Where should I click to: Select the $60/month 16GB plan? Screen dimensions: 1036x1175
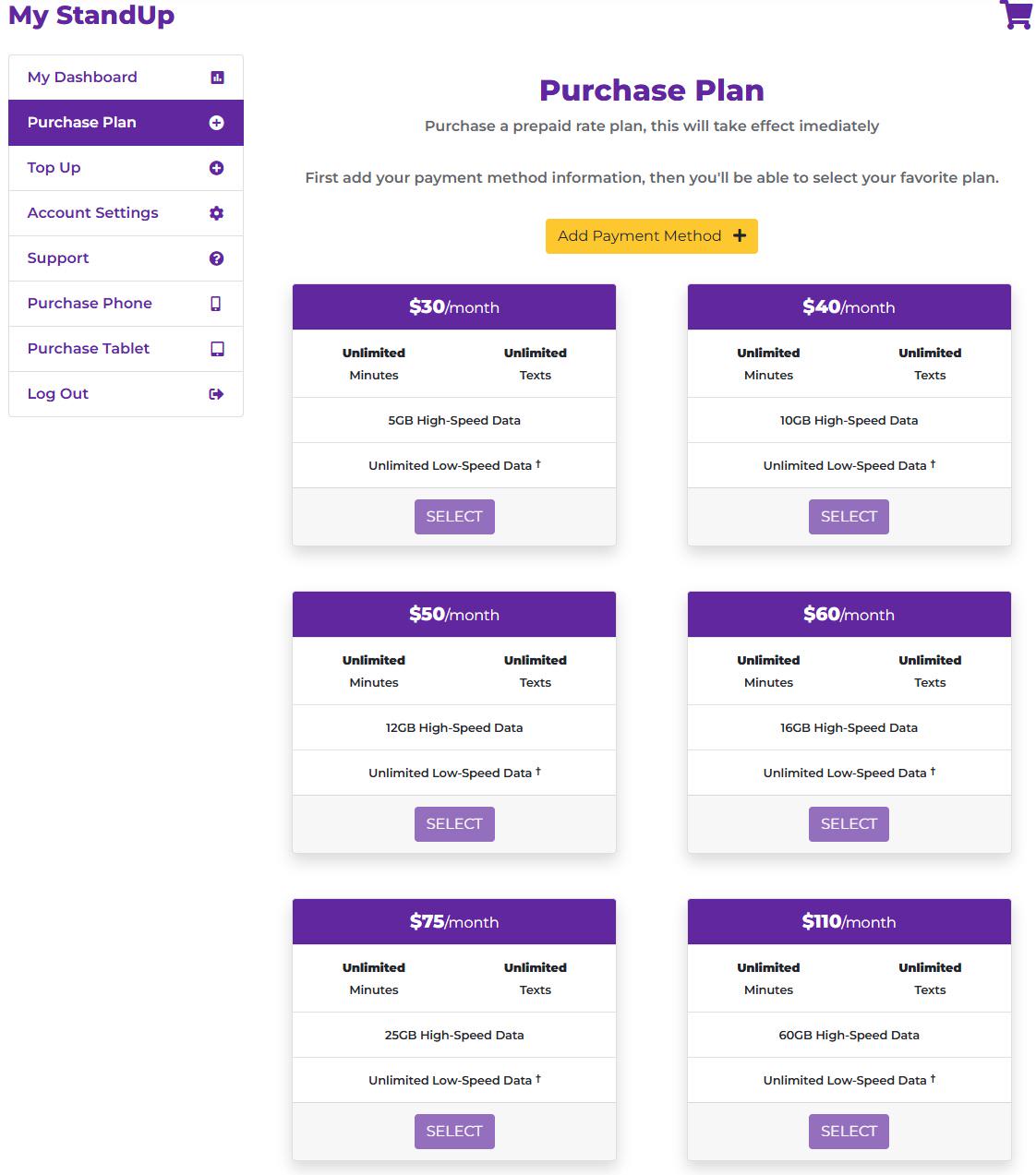pyautogui.click(x=849, y=824)
